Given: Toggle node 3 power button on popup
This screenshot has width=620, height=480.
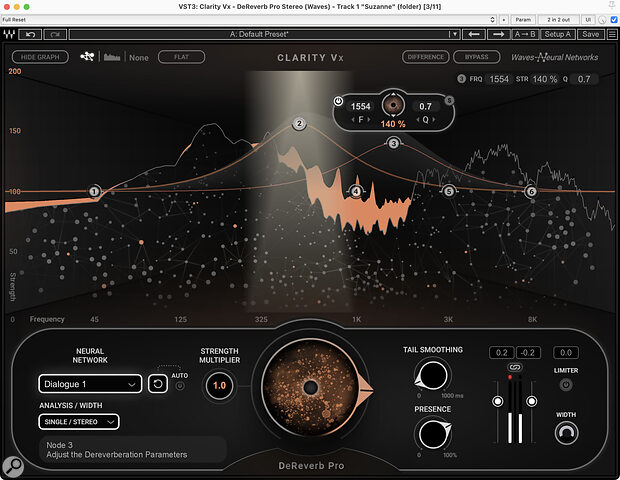Looking at the screenshot, I should click(338, 101).
